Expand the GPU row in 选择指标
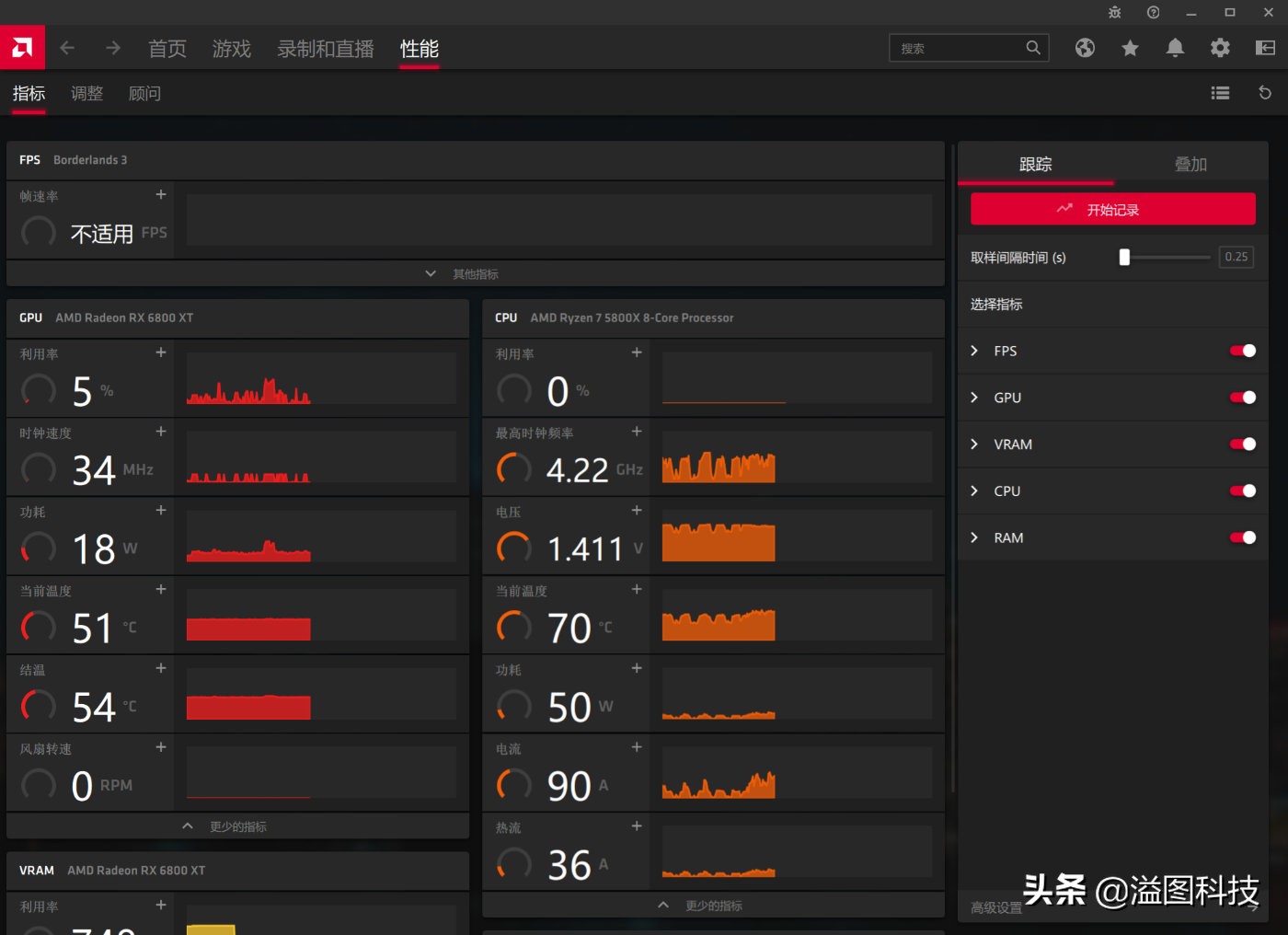1288x935 pixels. (974, 398)
